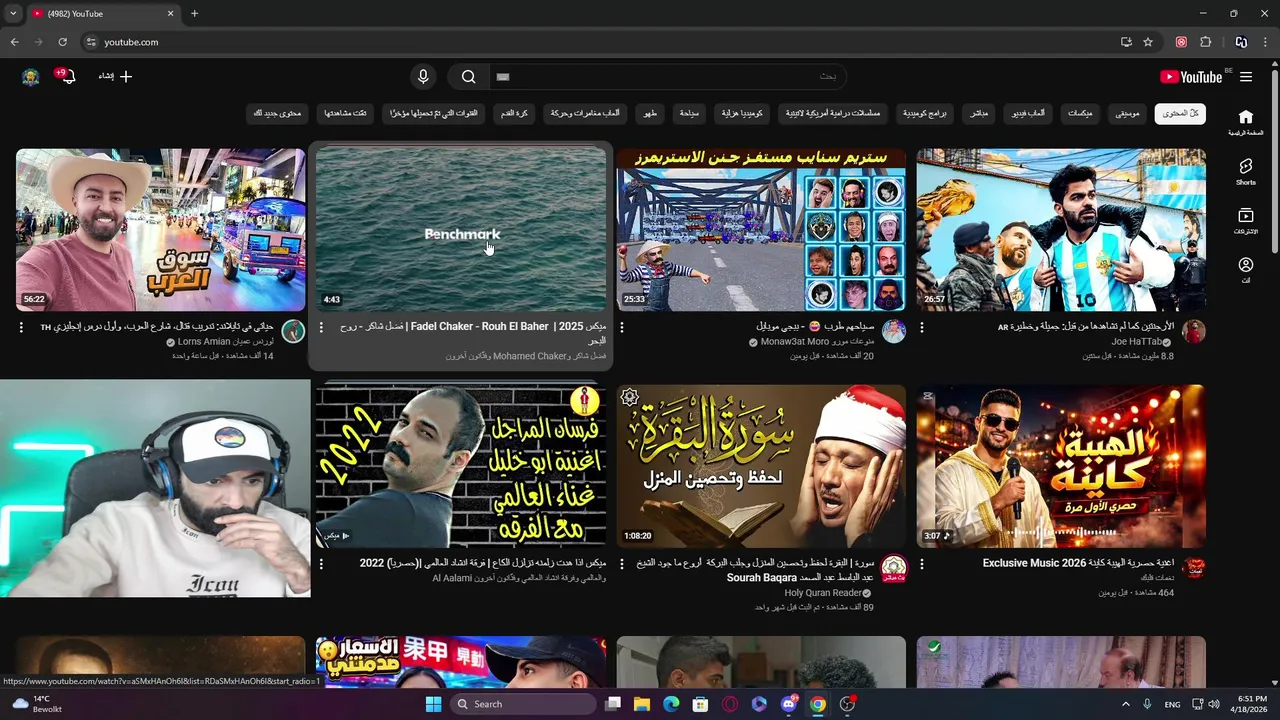Open the Surah Al-Baqara video thumbnail
Viewport: 1280px width, 720px height.
tap(761, 466)
